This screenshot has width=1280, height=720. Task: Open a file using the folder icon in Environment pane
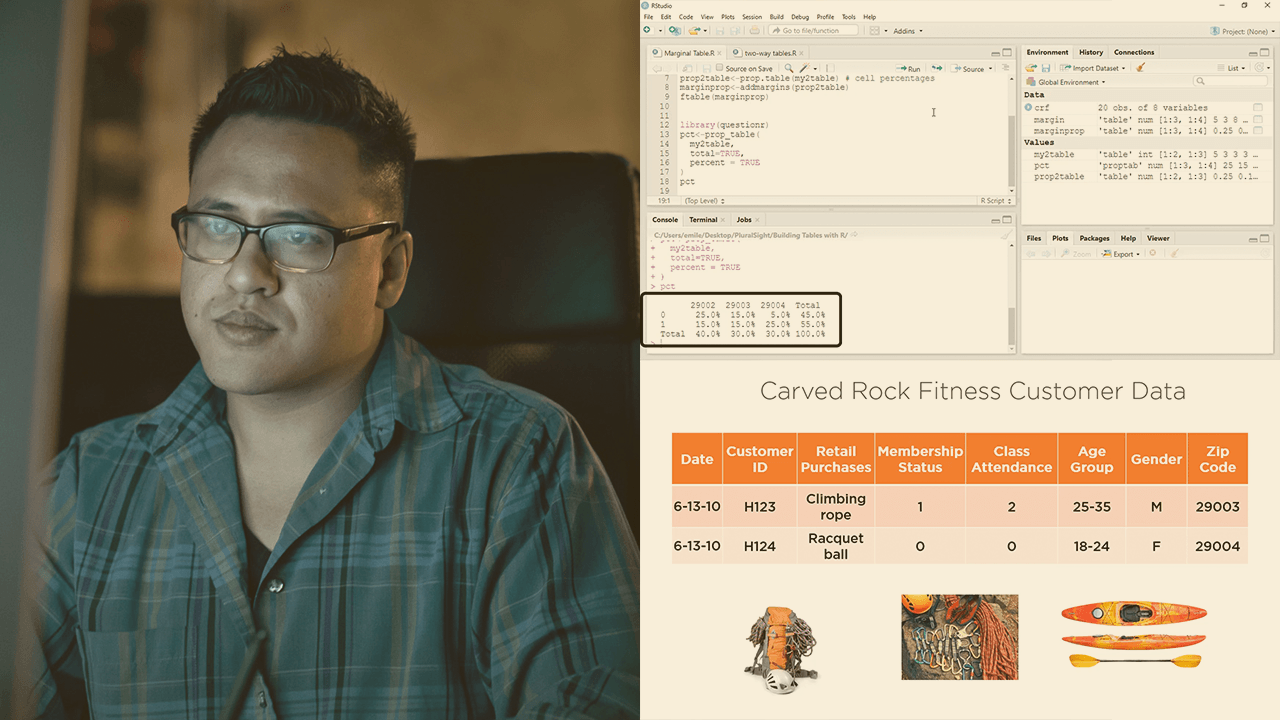(1029, 68)
